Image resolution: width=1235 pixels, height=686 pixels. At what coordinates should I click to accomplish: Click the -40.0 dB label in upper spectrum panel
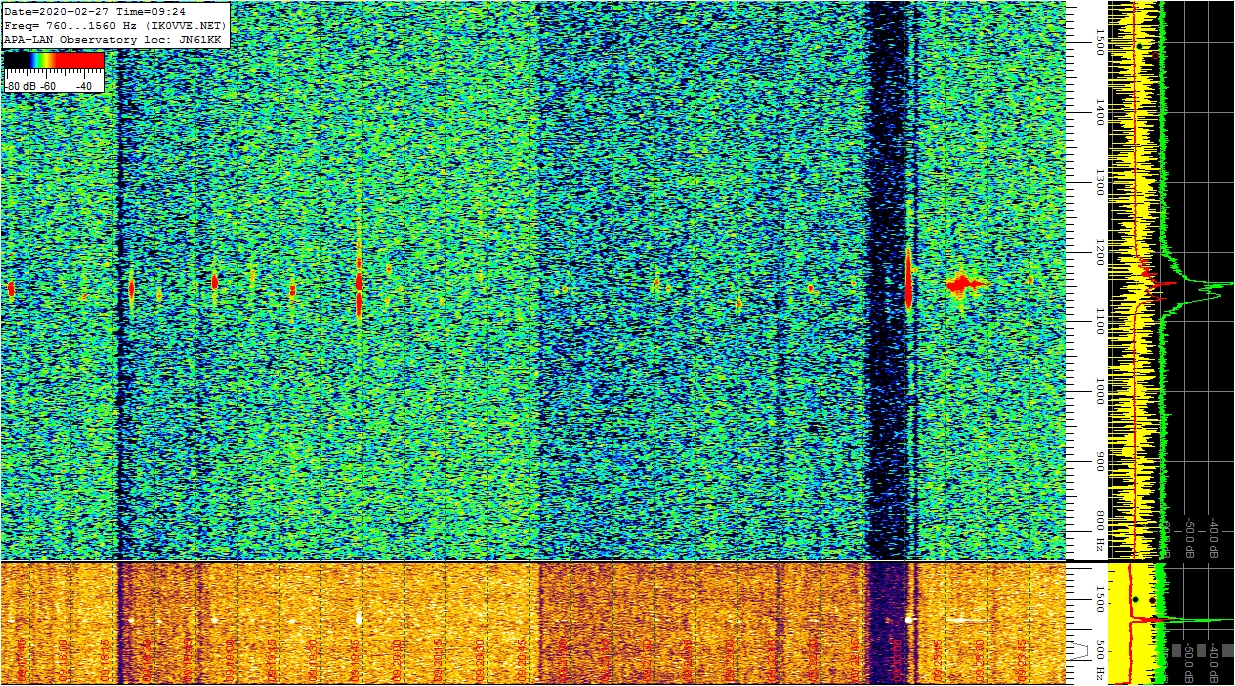tap(1214, 537)
